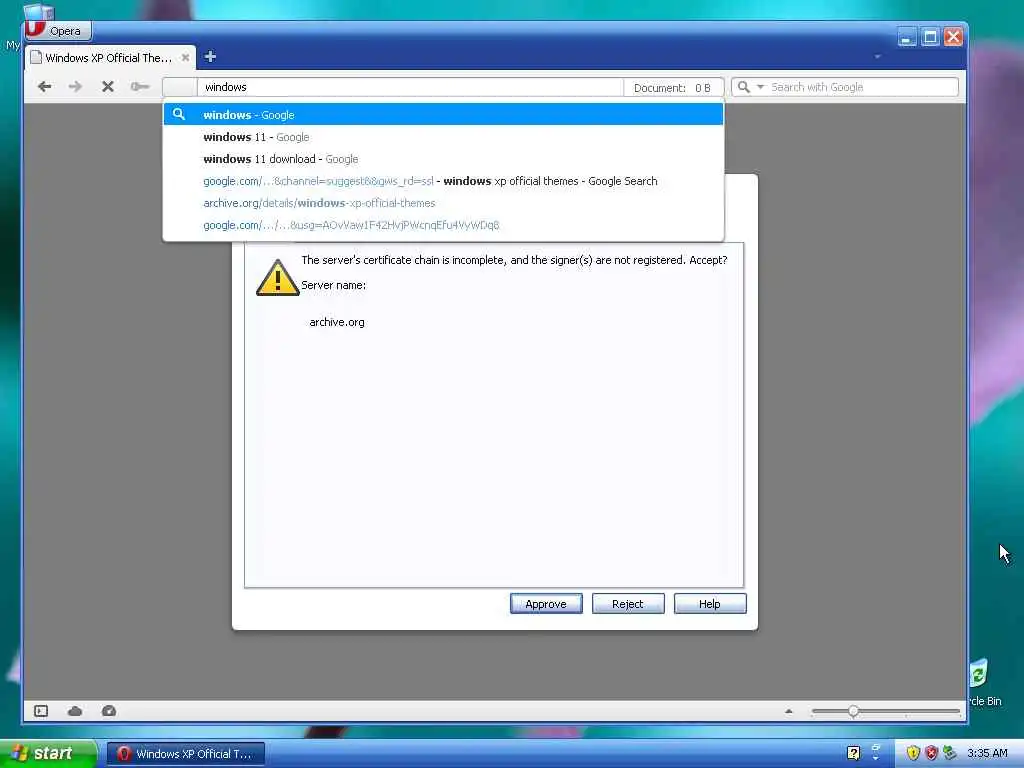
Task: Click the Document: 0 B progress field
Action: [673, 88]
